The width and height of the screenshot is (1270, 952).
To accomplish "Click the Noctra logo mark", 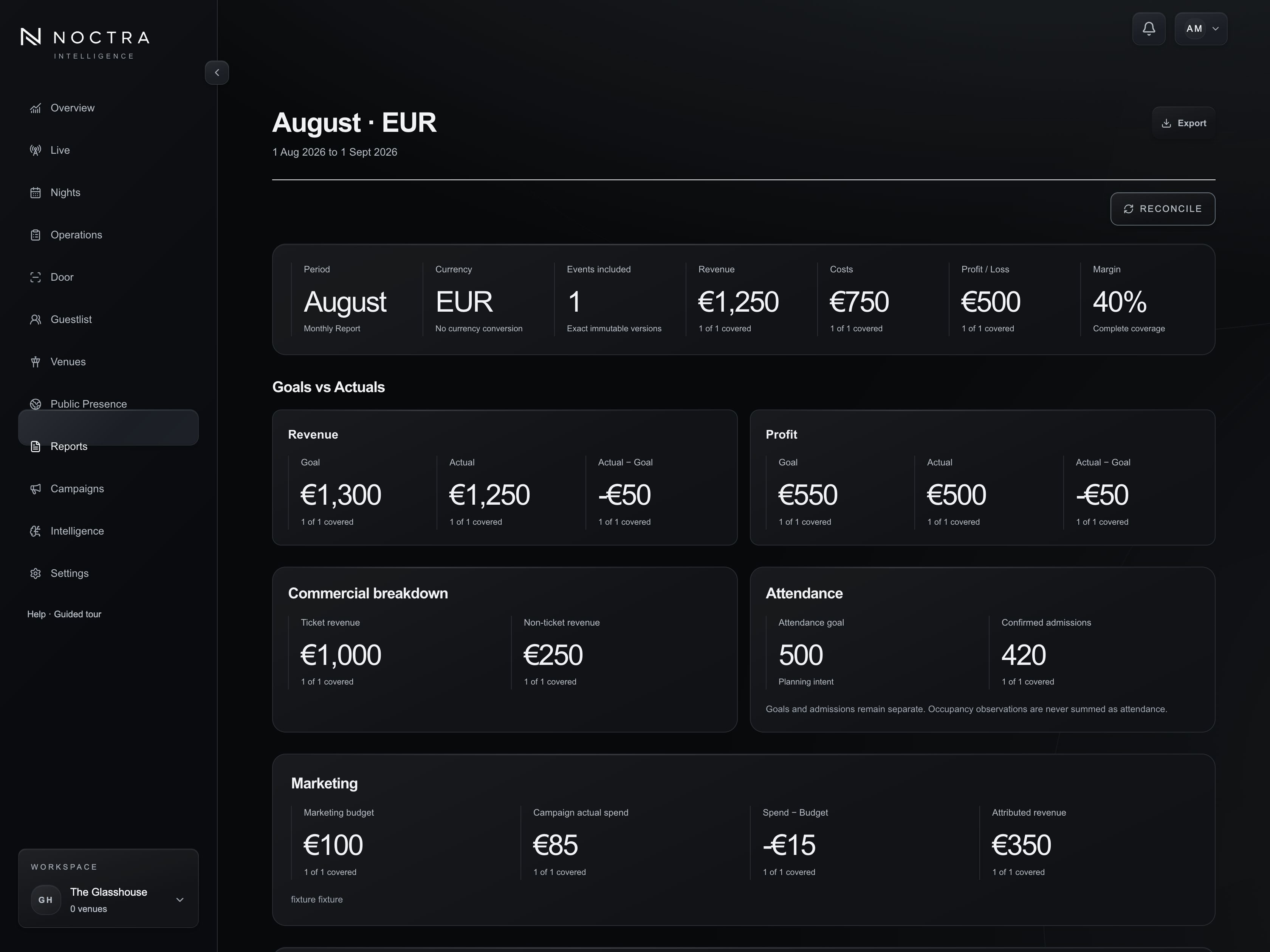I will [31, 37].
